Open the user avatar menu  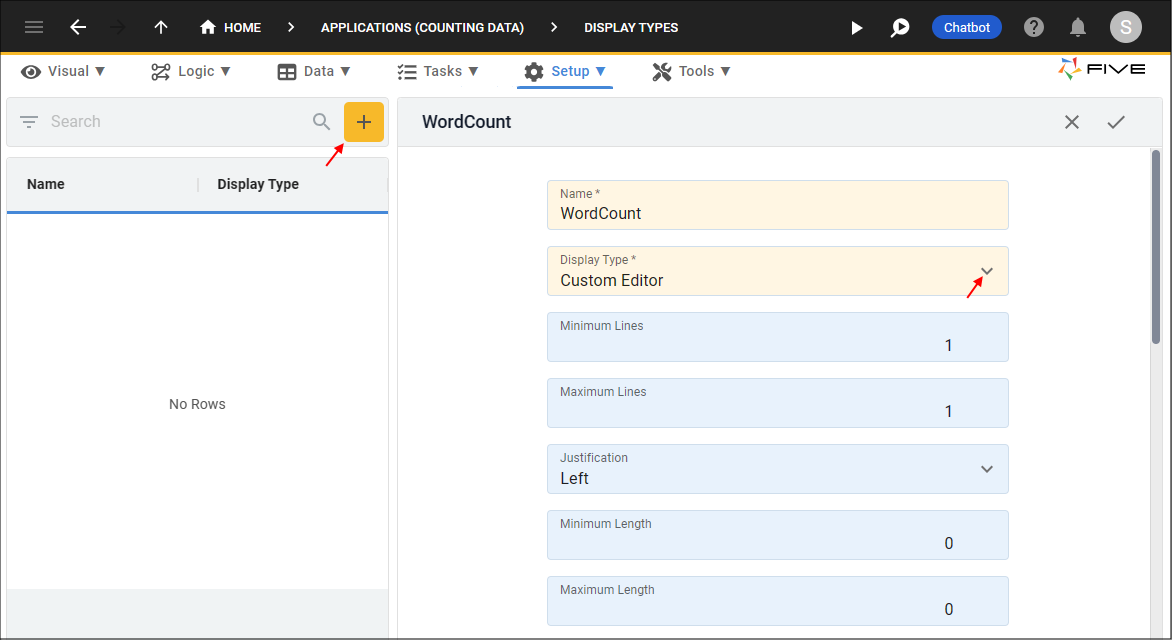point(1125,27)
